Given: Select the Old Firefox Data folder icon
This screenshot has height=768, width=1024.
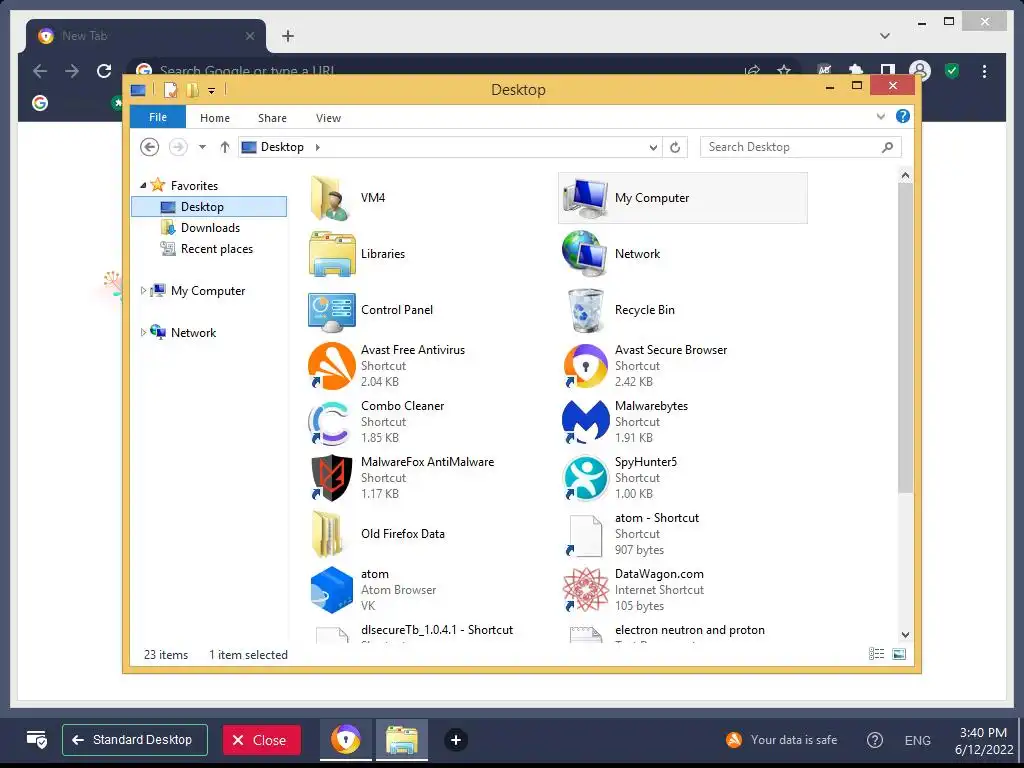Looking at the screenshot, I should point(328,534).
